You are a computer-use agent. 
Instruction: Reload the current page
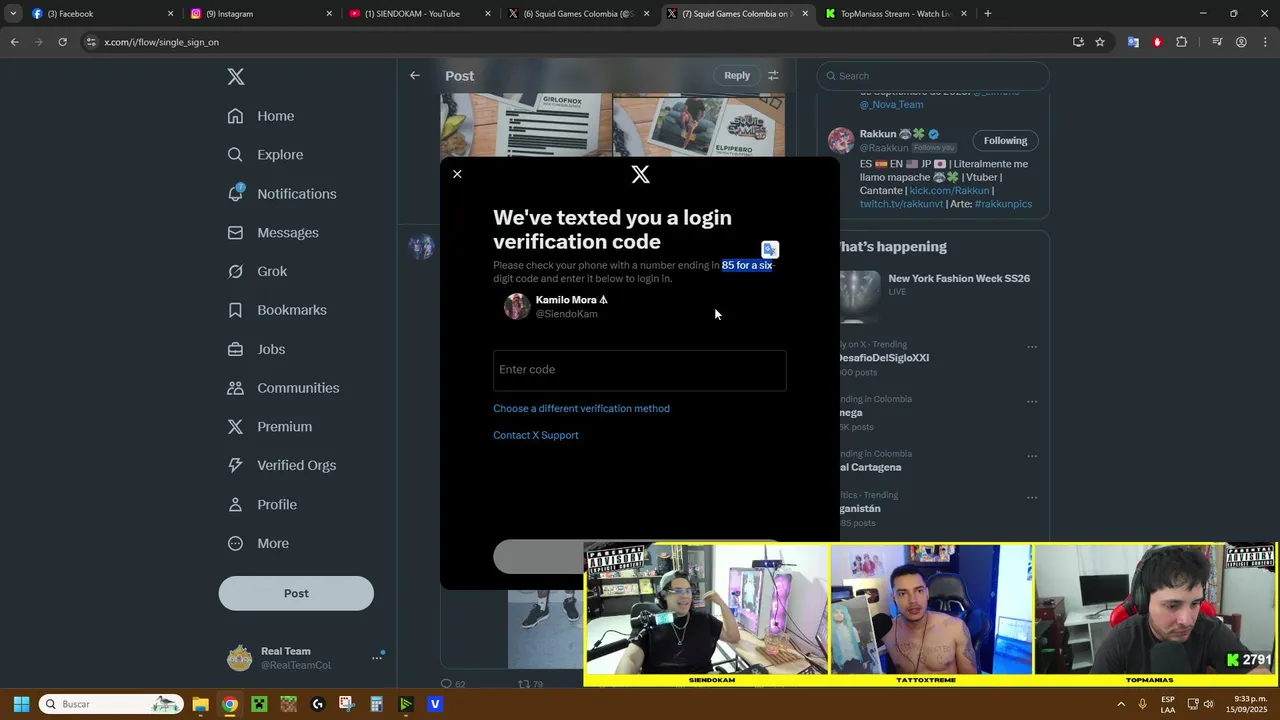[62, 42]
